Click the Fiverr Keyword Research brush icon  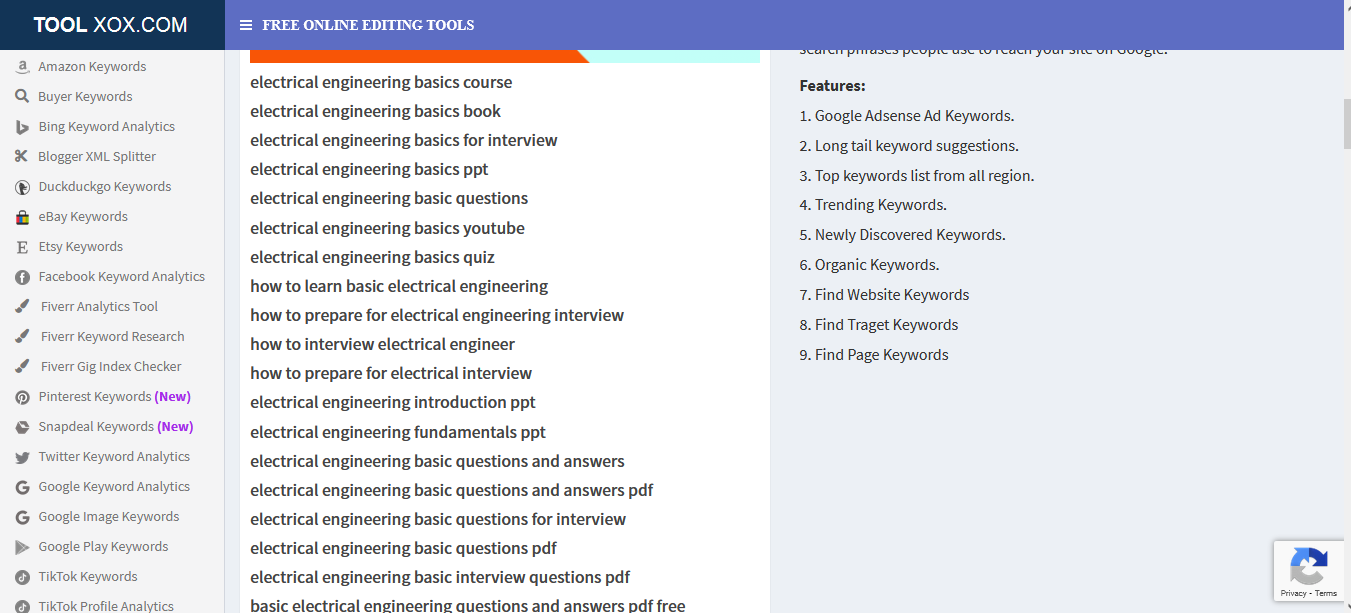click(22, 337)
